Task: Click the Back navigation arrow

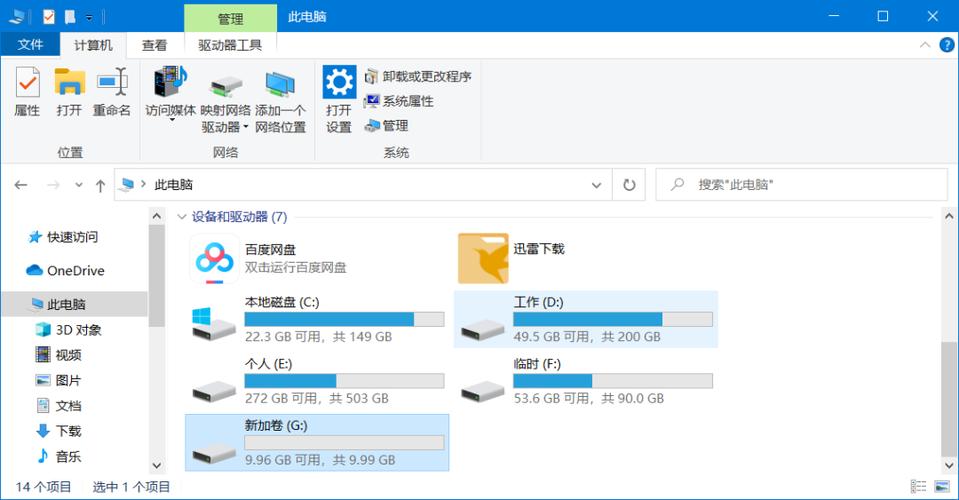Action: tap(21, 185)
